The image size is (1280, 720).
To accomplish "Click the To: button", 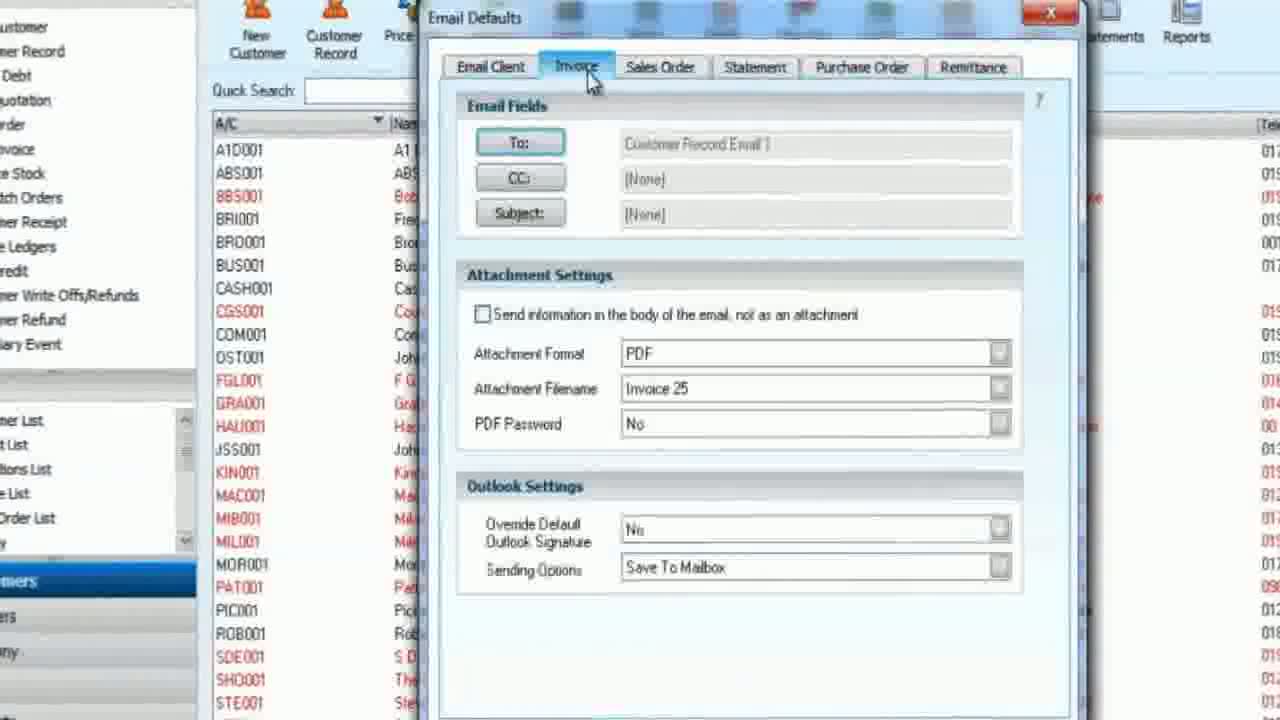I will point(520,143).
